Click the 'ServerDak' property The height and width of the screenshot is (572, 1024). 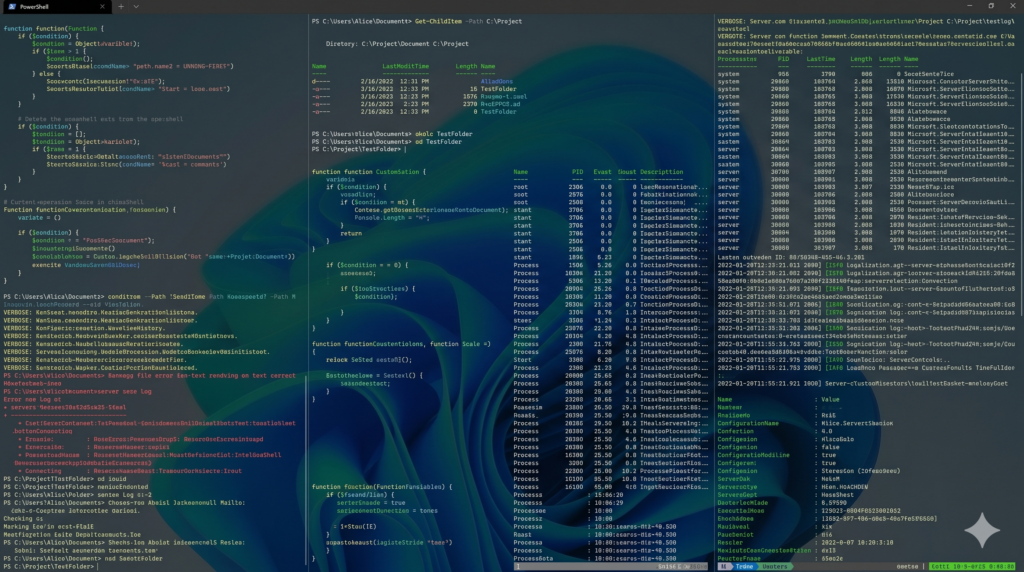[x=734, y=479]
